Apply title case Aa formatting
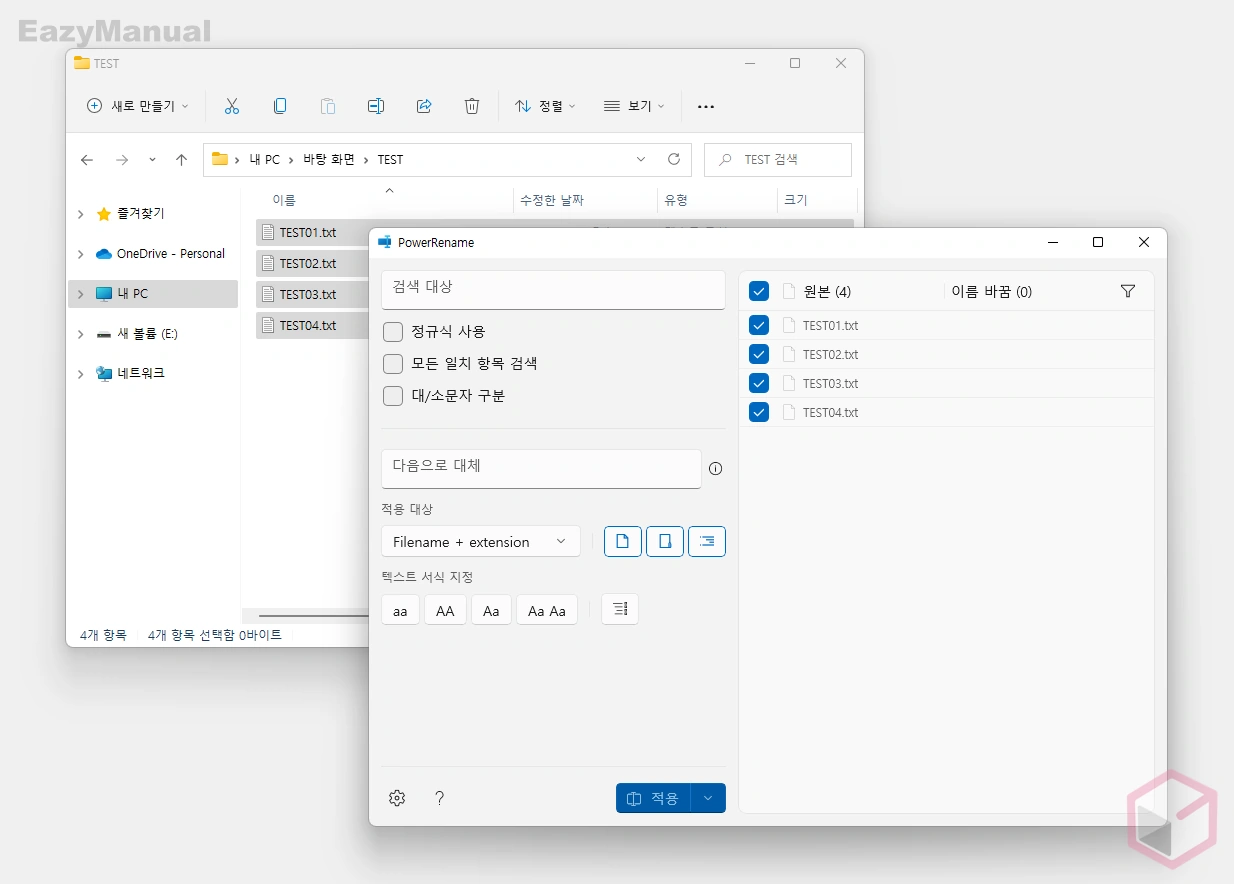 coord(491,610)
